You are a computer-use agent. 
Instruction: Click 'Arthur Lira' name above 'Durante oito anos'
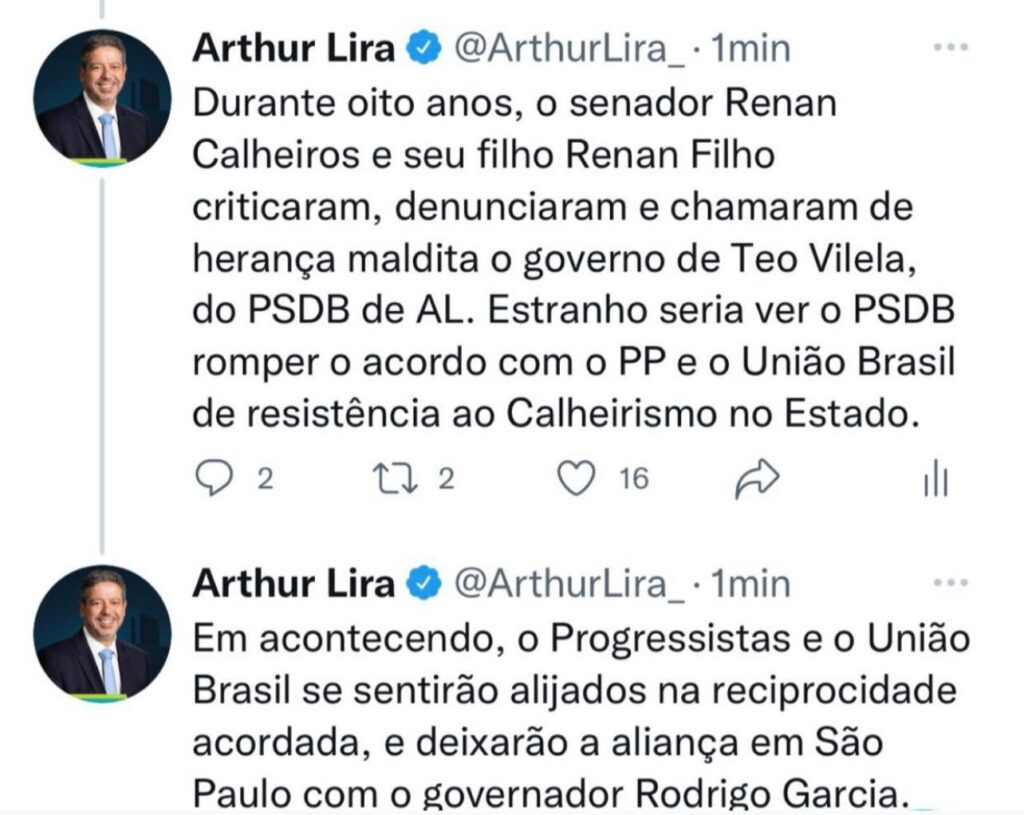tap(293, 48)
